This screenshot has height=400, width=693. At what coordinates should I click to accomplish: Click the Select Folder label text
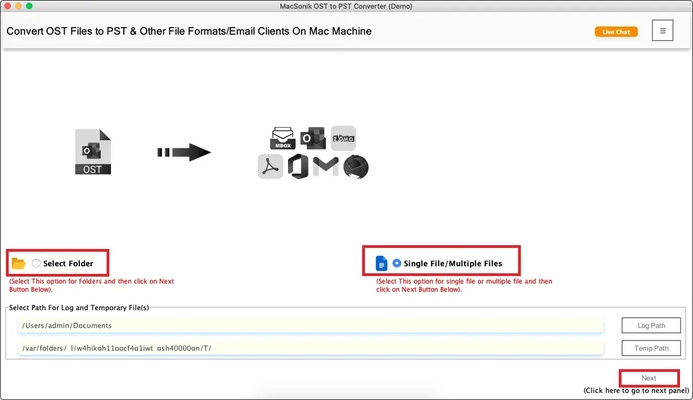(x=68, y=263)
